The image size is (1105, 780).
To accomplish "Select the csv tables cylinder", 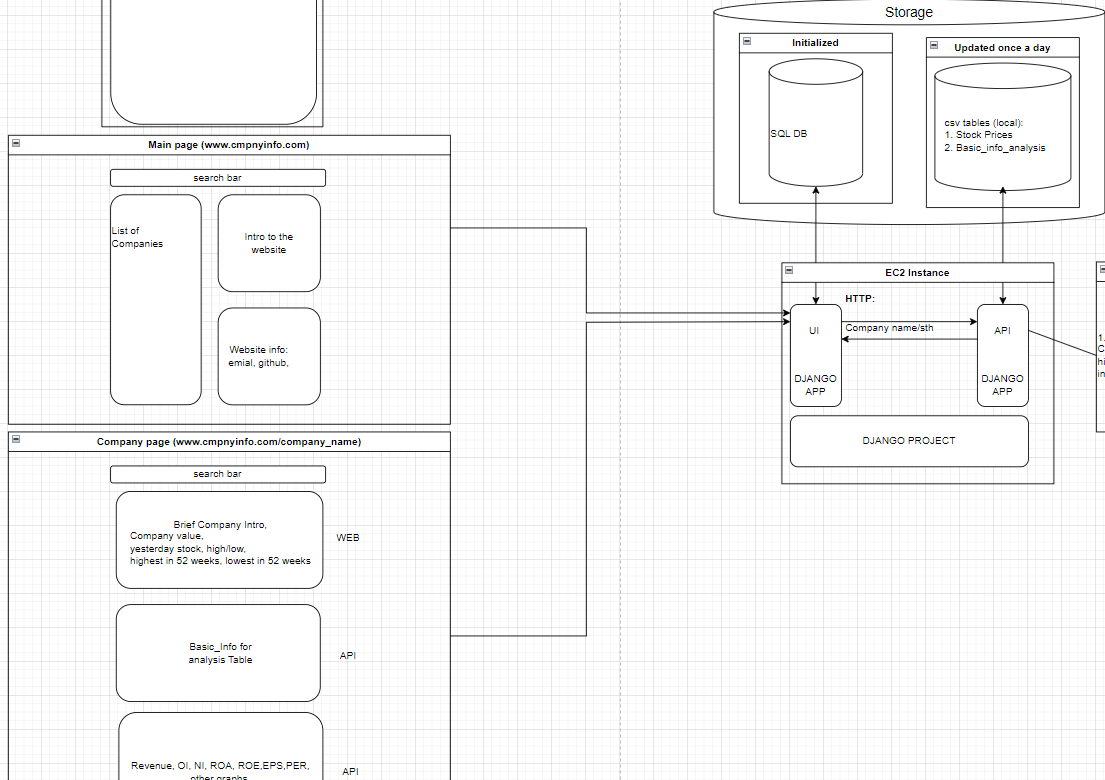I will point(1003,127).
